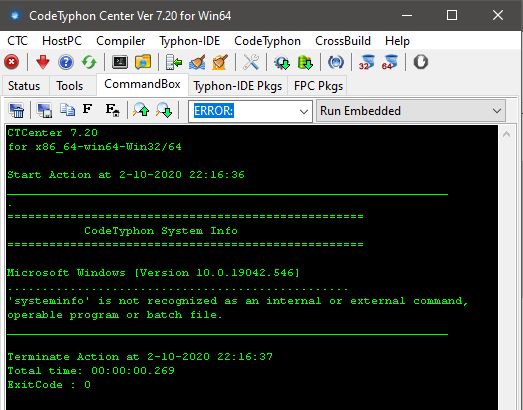Launch the 64-bit Typhon icon
Image resolution: width=523 pixels, height=410 pixels.
click(x=390, y=62)
